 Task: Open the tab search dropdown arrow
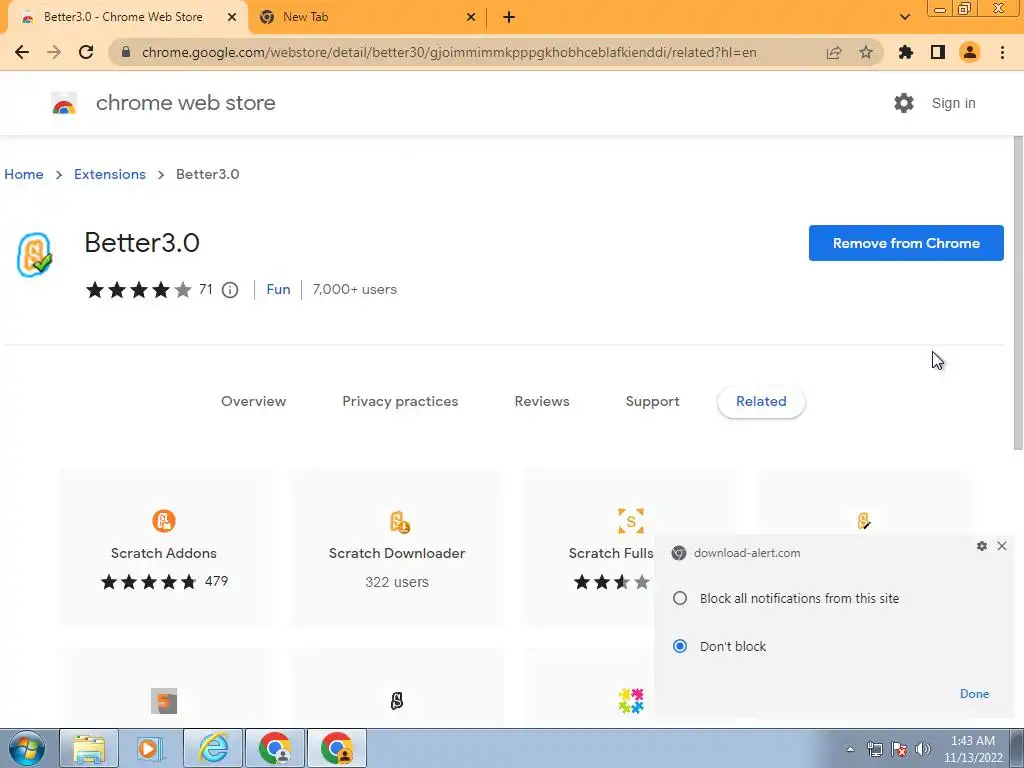(904, 17)
